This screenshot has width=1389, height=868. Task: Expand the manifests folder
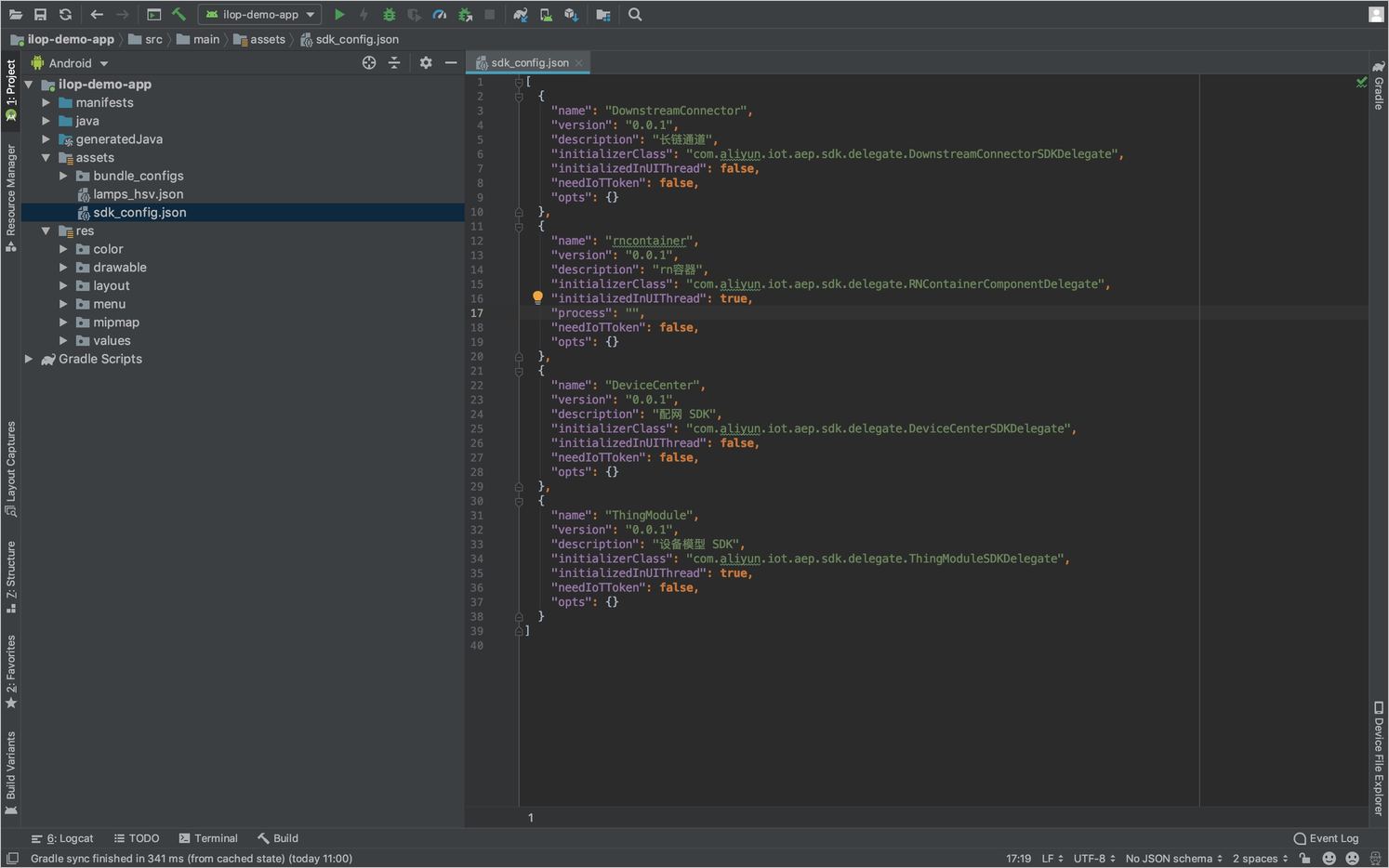46,103
